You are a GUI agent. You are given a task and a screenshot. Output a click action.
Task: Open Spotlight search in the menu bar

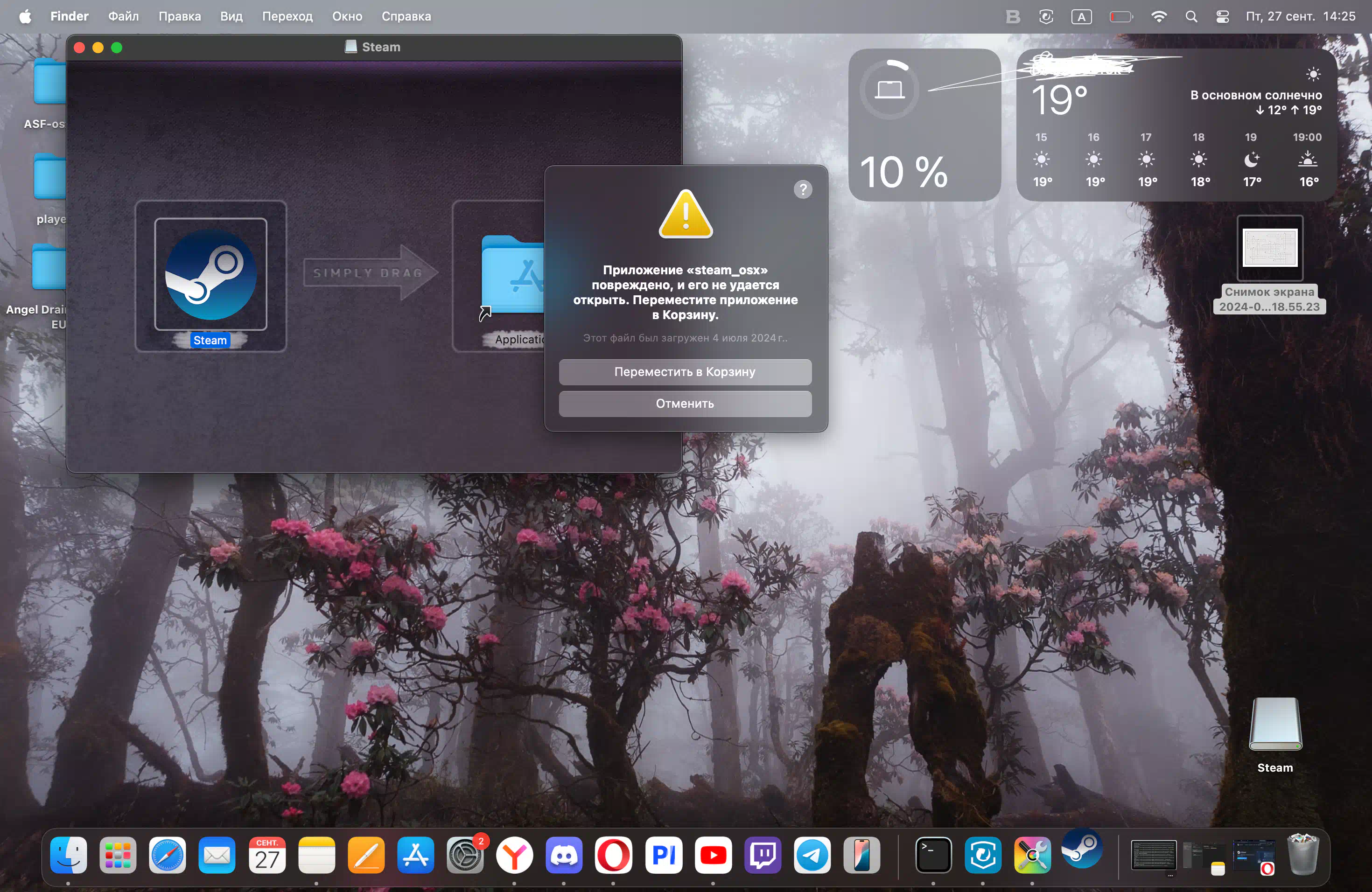1191,16
